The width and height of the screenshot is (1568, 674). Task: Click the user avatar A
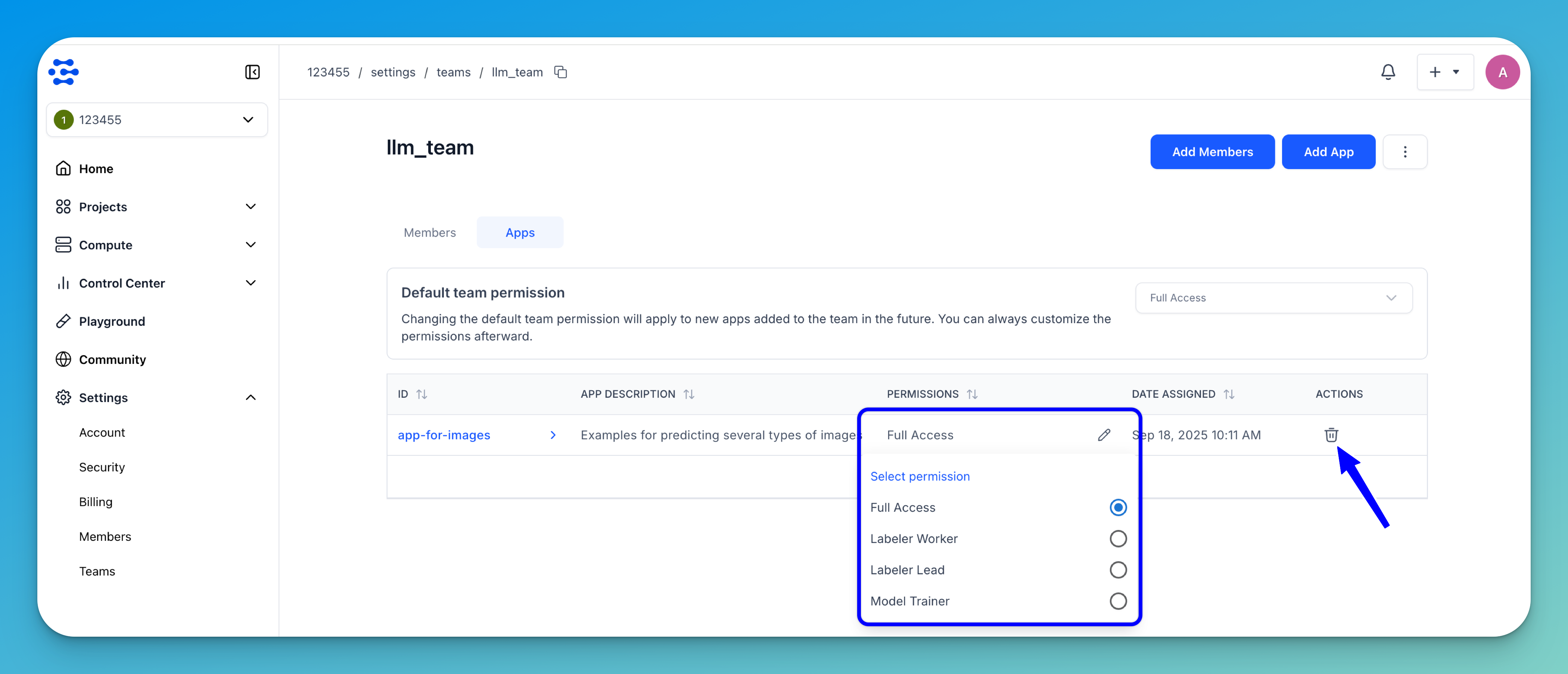coord(1502,72)
